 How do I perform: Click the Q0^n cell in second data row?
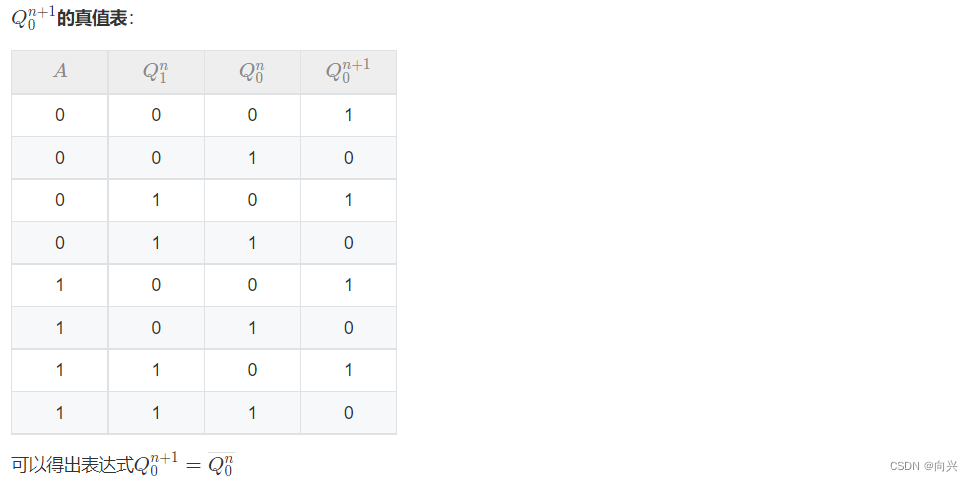(252, 158)
